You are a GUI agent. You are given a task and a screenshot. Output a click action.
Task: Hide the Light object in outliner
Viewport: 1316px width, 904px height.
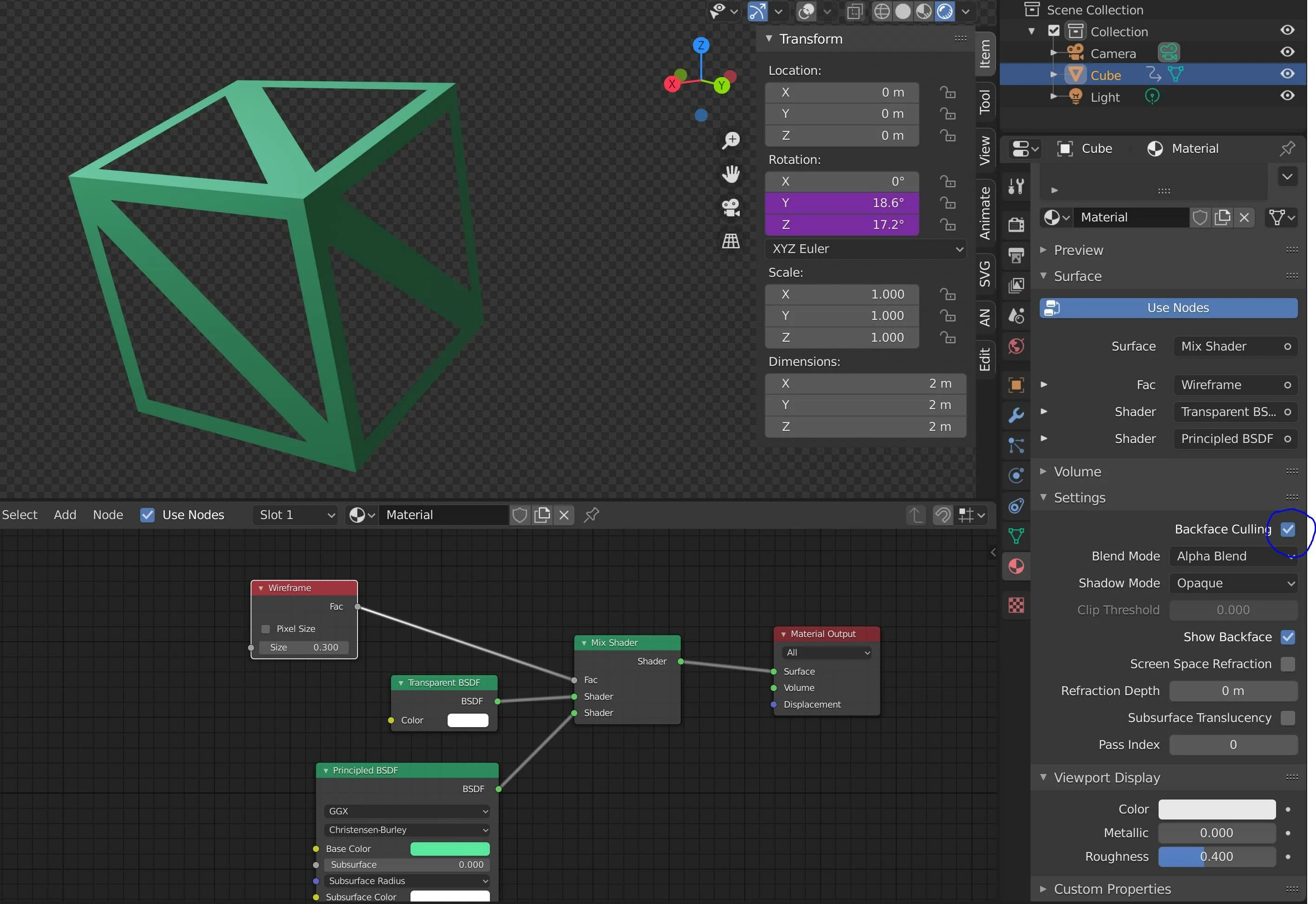point(1287,96)
